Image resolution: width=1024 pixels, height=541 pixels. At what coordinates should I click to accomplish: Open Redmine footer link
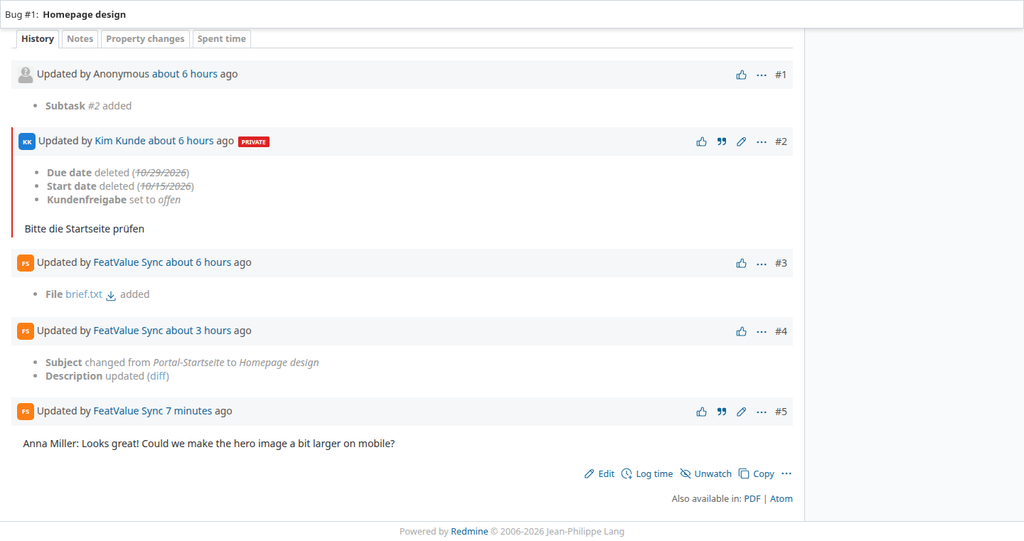point(469,531)
